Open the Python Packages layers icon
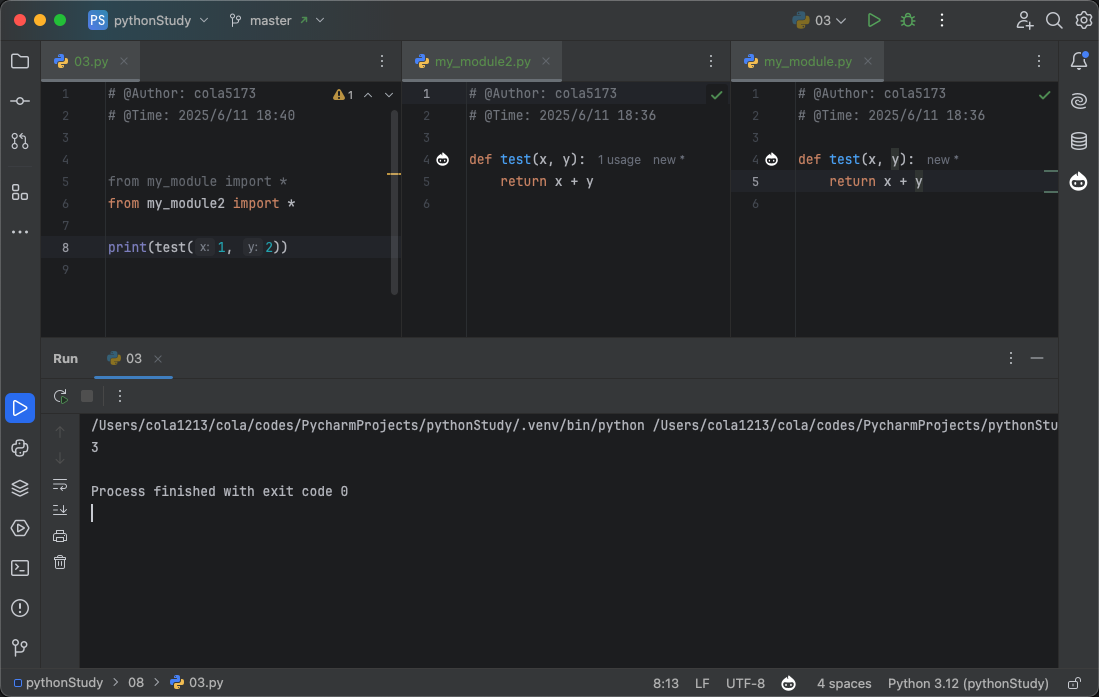 [20, 487]
